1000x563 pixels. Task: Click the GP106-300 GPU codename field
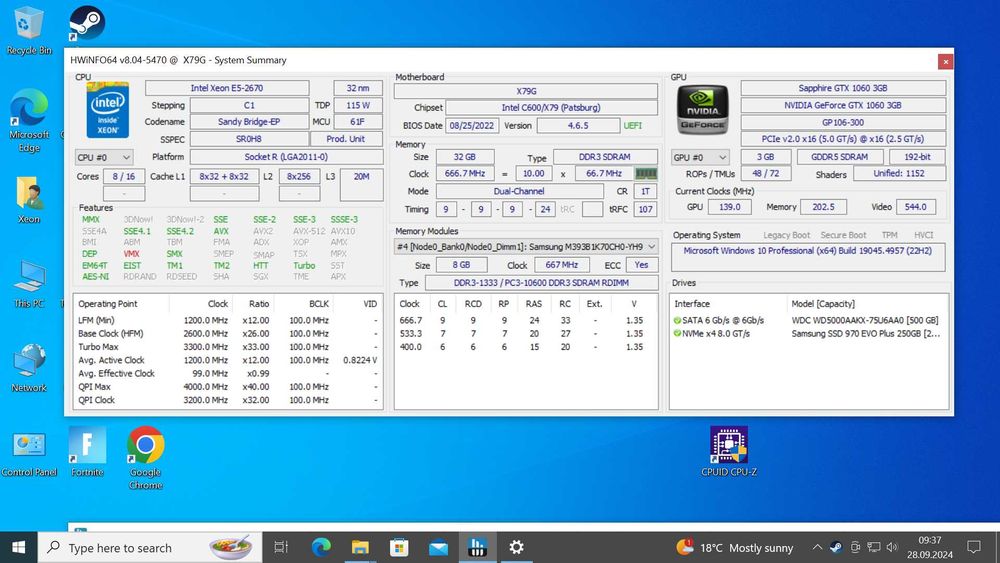(843, 122)
